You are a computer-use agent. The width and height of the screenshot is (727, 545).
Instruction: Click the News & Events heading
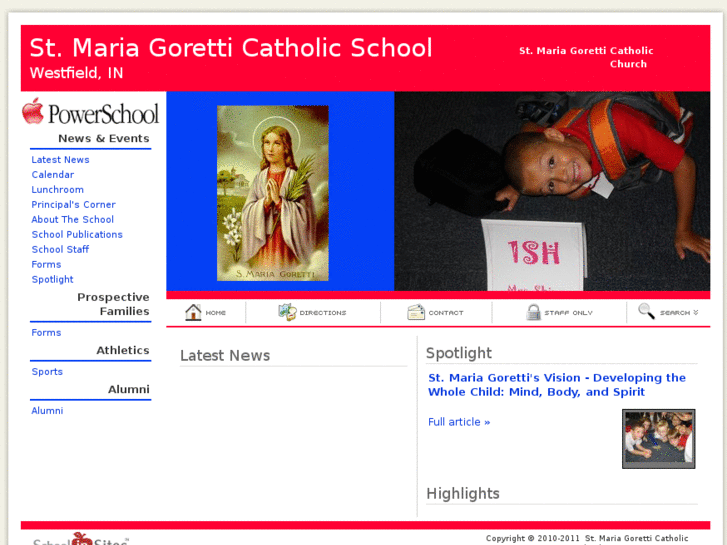coord(104,138)
